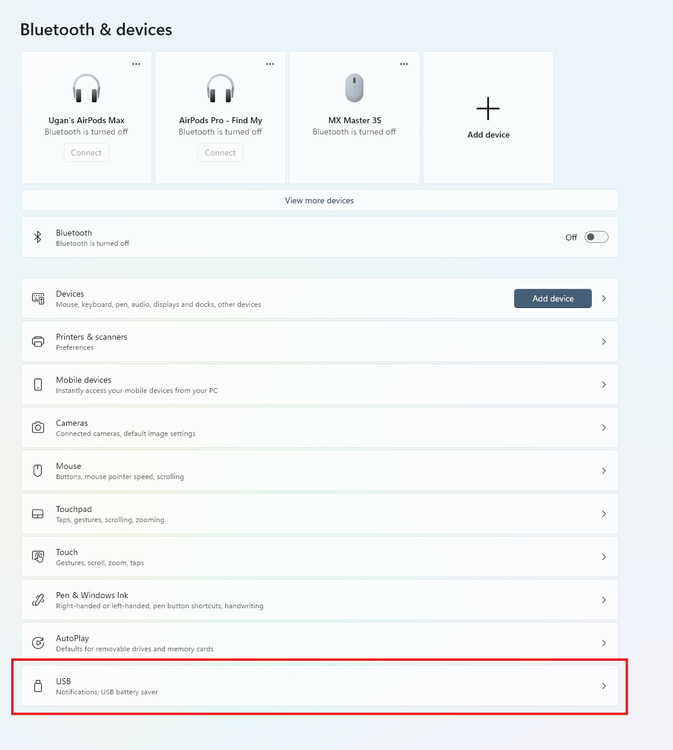Open Touch gestures settings entry
Viewport: 673px width, 750px height.
tap(320, 557)
